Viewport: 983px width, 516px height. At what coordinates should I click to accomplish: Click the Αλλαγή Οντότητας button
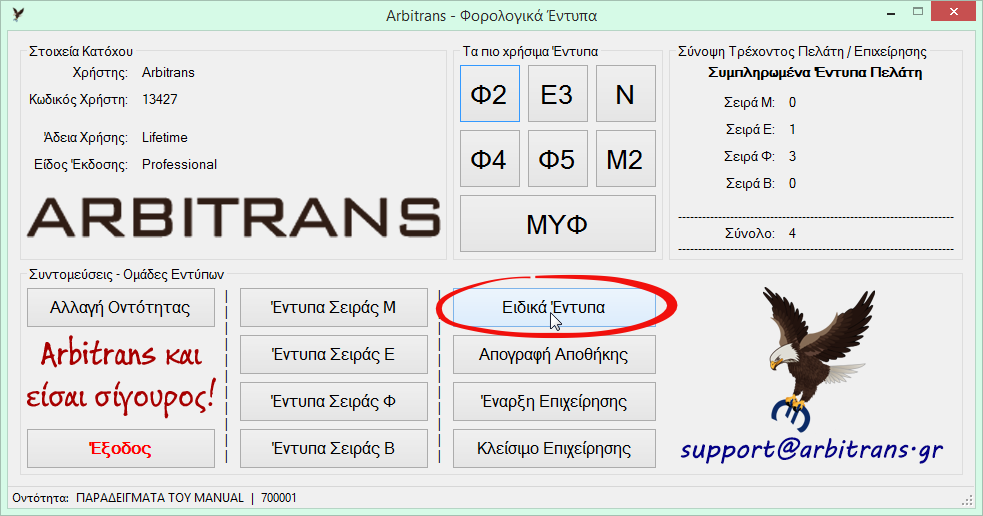(x=120, y=307)
